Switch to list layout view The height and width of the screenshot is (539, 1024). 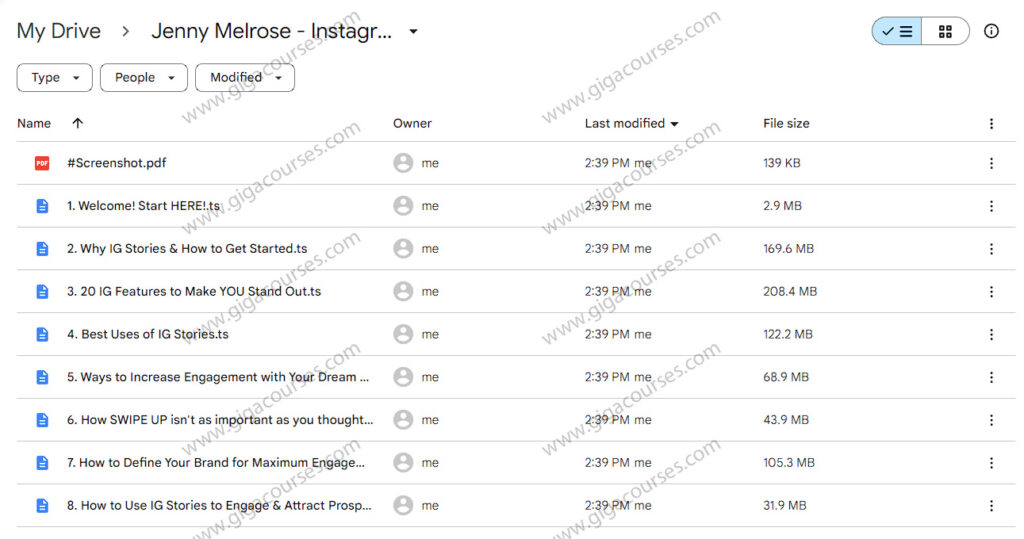click(x=897, y=31)
